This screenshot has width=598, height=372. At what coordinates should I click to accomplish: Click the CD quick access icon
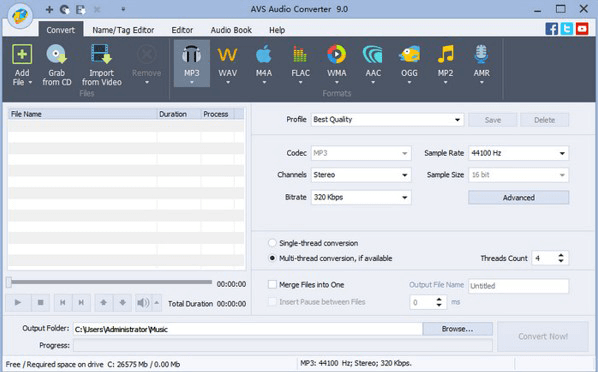(65, 9)
